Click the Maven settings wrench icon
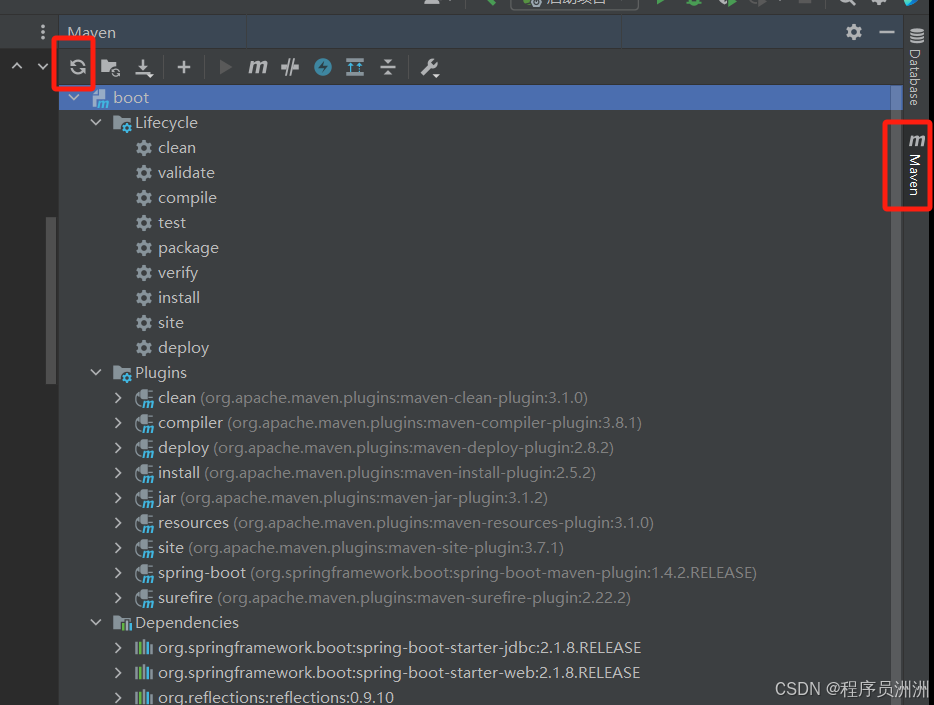934x705 pixels. click(430, 68)
